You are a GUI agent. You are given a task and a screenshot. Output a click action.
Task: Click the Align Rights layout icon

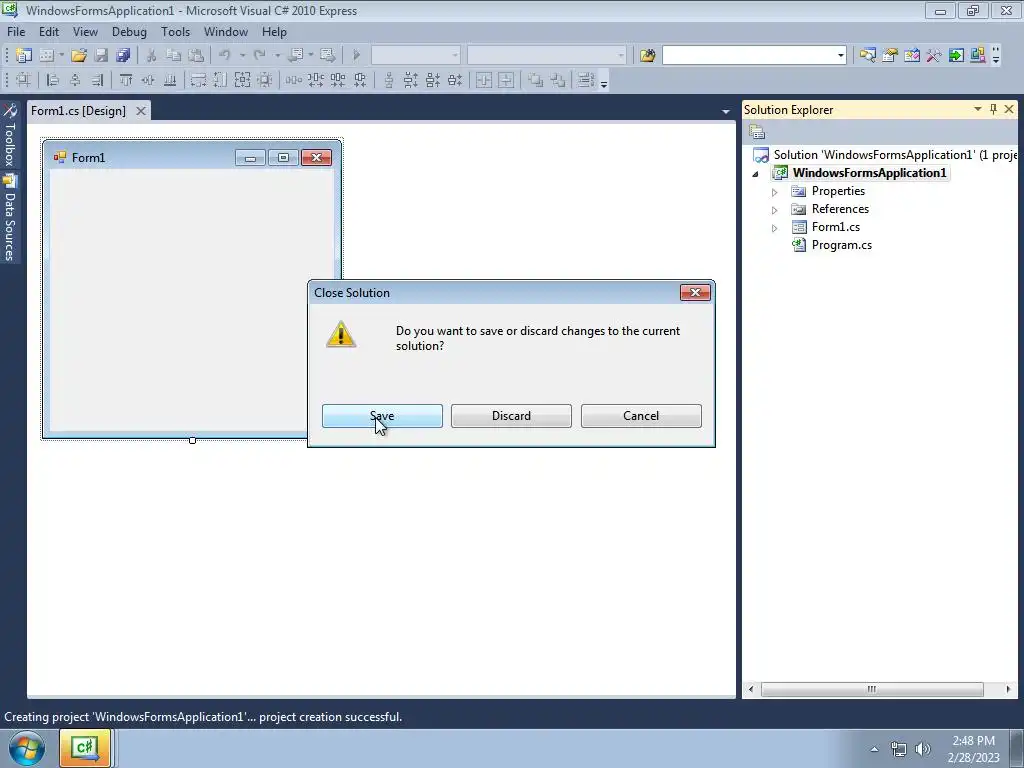[x=97, y=80]
